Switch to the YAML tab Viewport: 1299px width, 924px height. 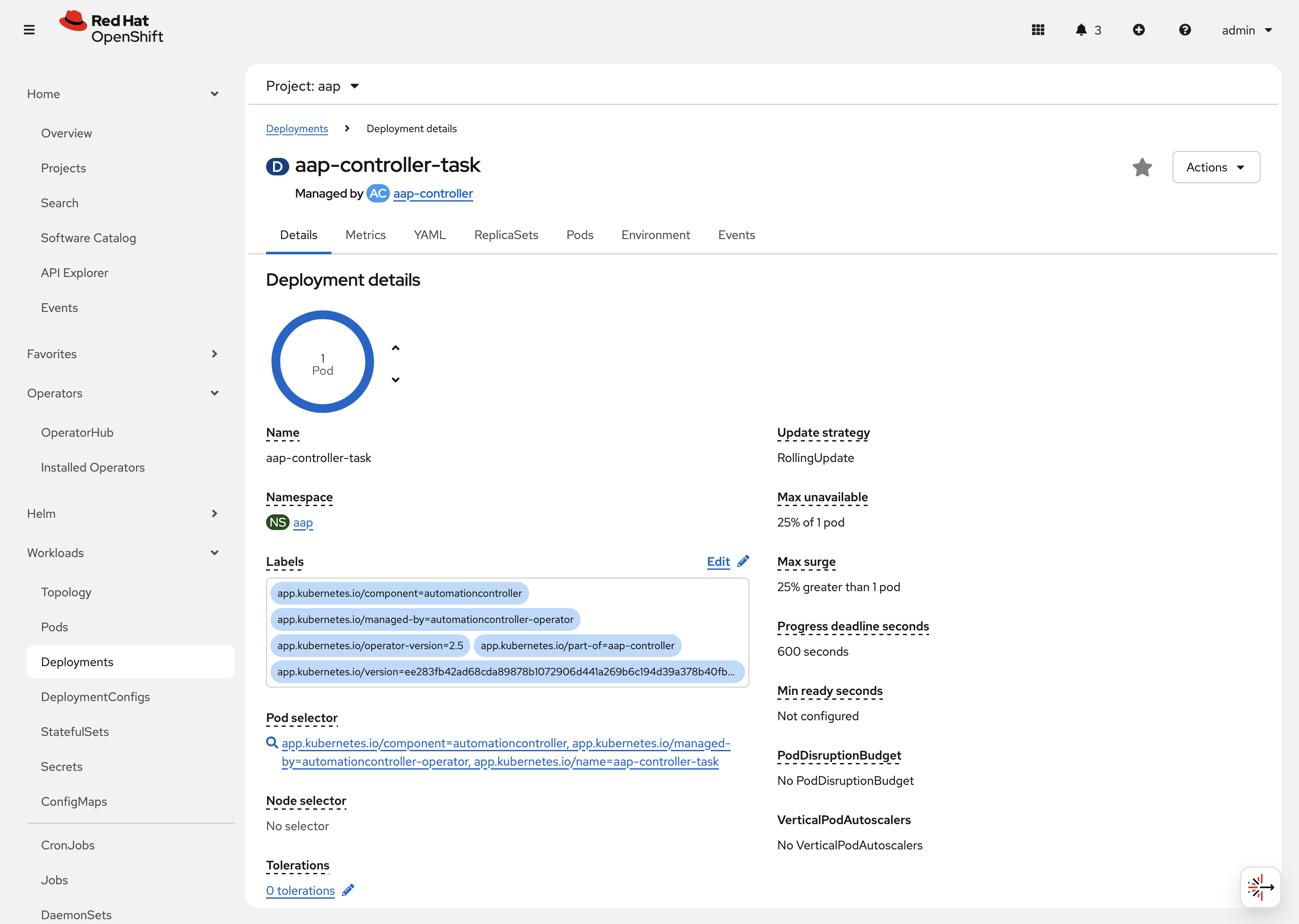[429, 235]
